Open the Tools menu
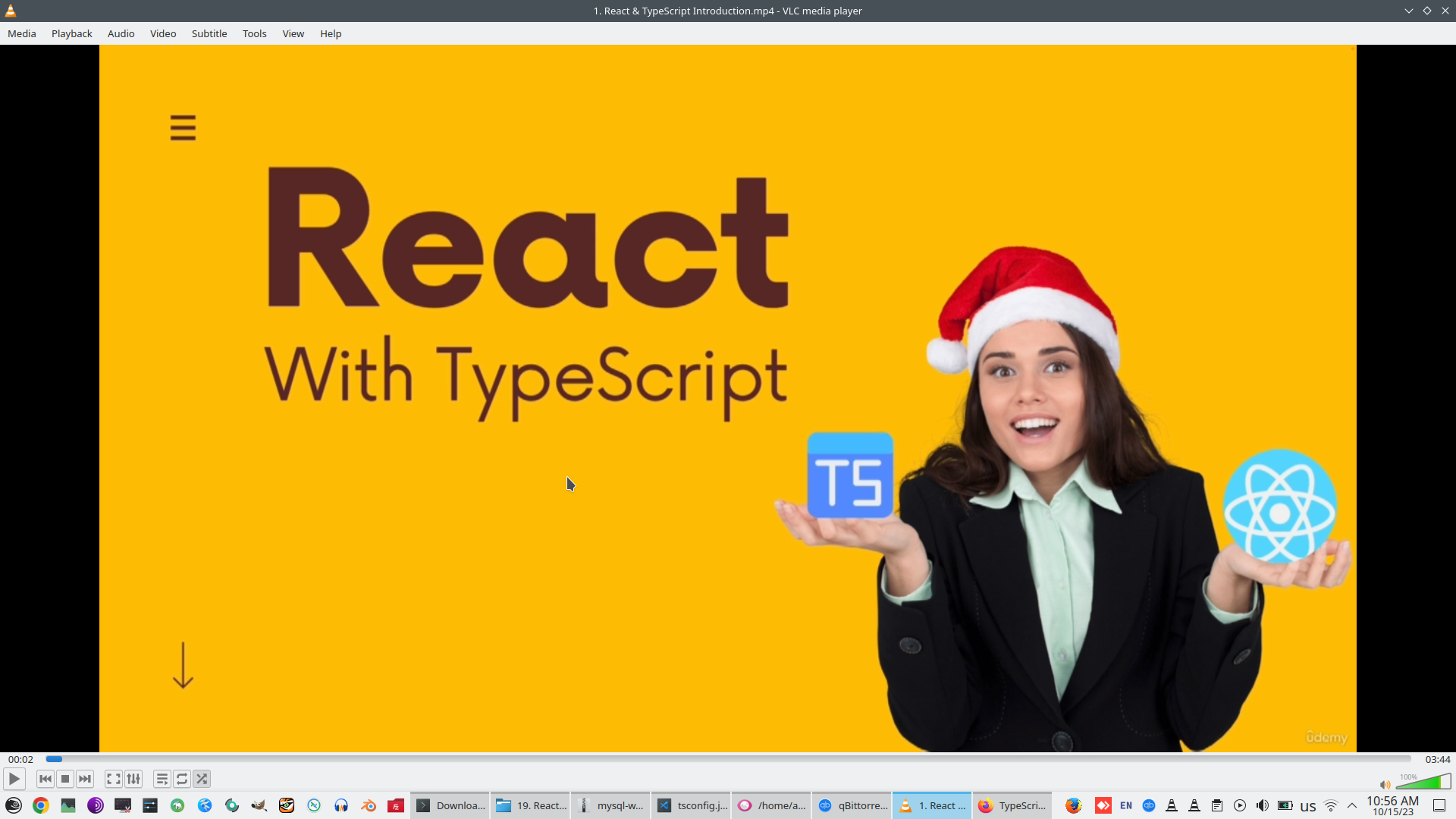Screen dimensions: 1456x819 click(x=254, y=33)
